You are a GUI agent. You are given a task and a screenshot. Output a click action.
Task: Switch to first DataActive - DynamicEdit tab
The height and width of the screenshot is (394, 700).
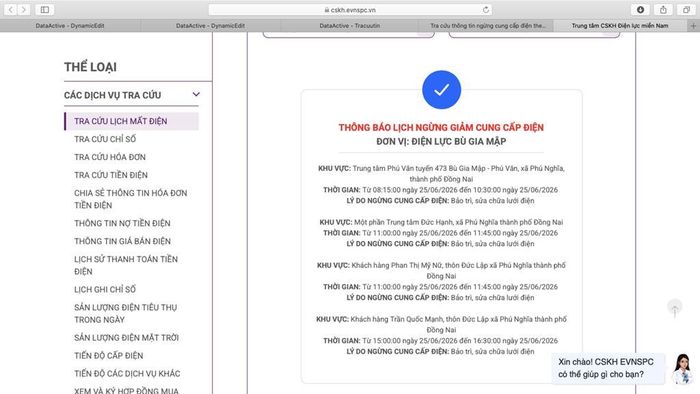pos(70,26)
